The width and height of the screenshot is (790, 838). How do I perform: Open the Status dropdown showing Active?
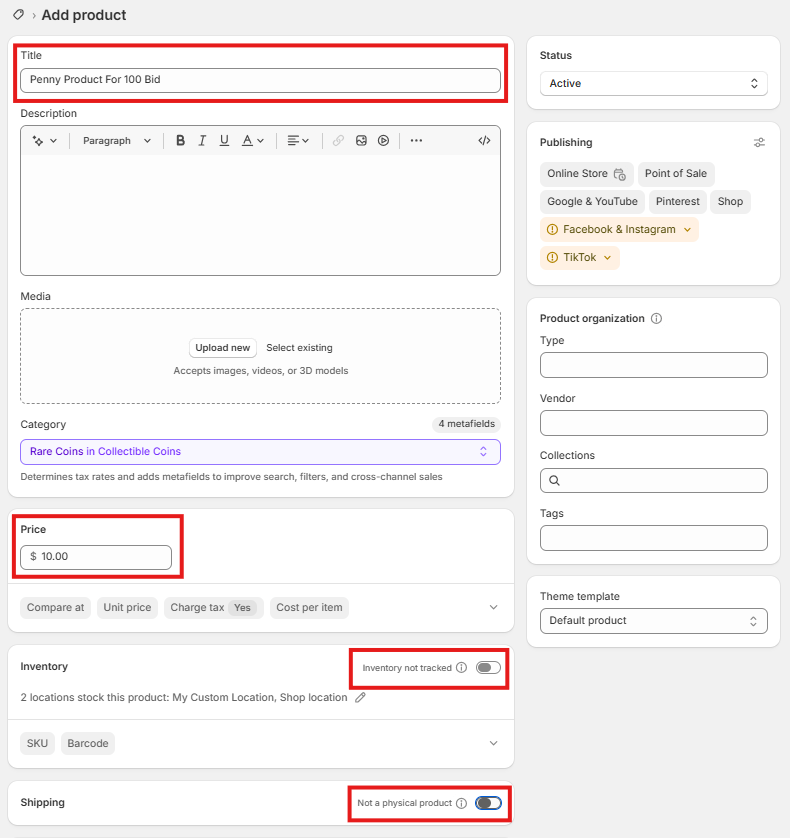(x=653, y=84)
